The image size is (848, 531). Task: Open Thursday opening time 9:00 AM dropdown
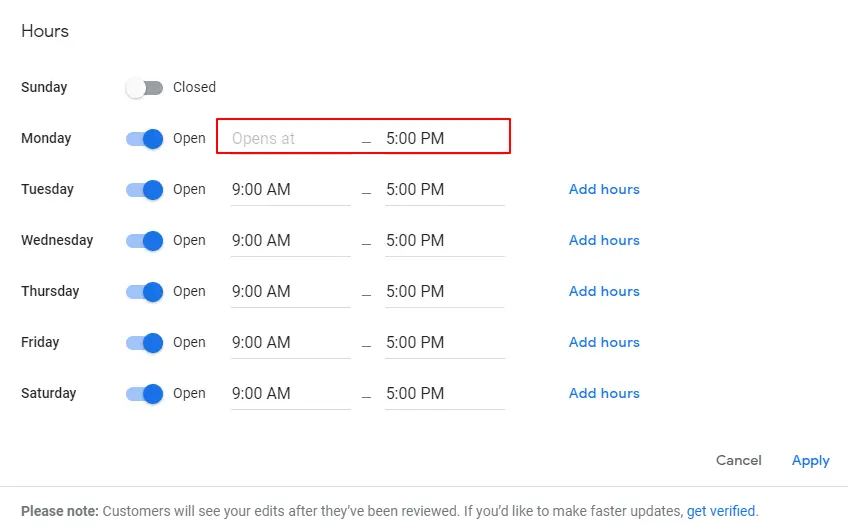pos(290,292)
